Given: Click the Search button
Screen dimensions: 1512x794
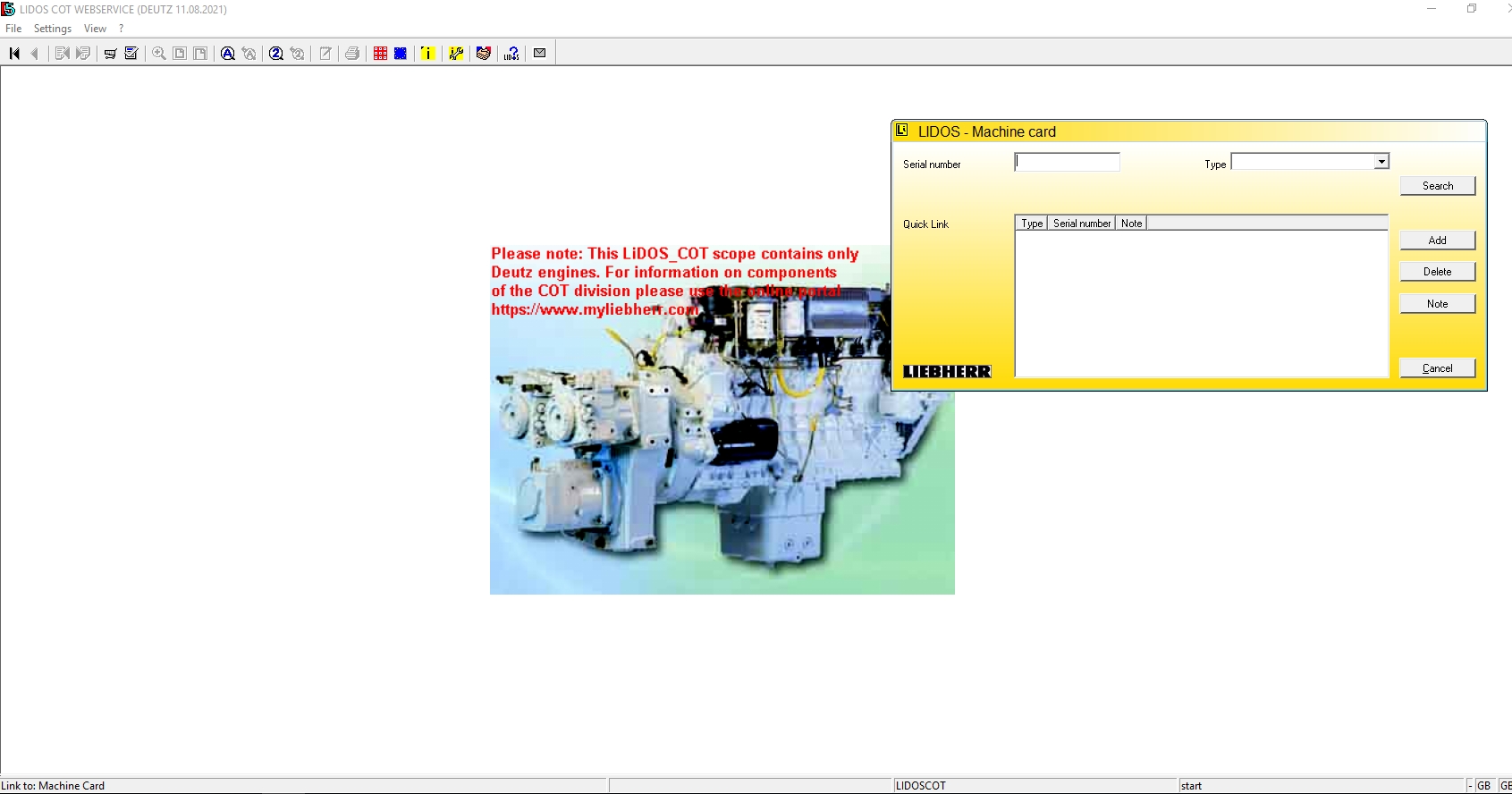Looking at the screenshot, I should (x=1438, y=186).
